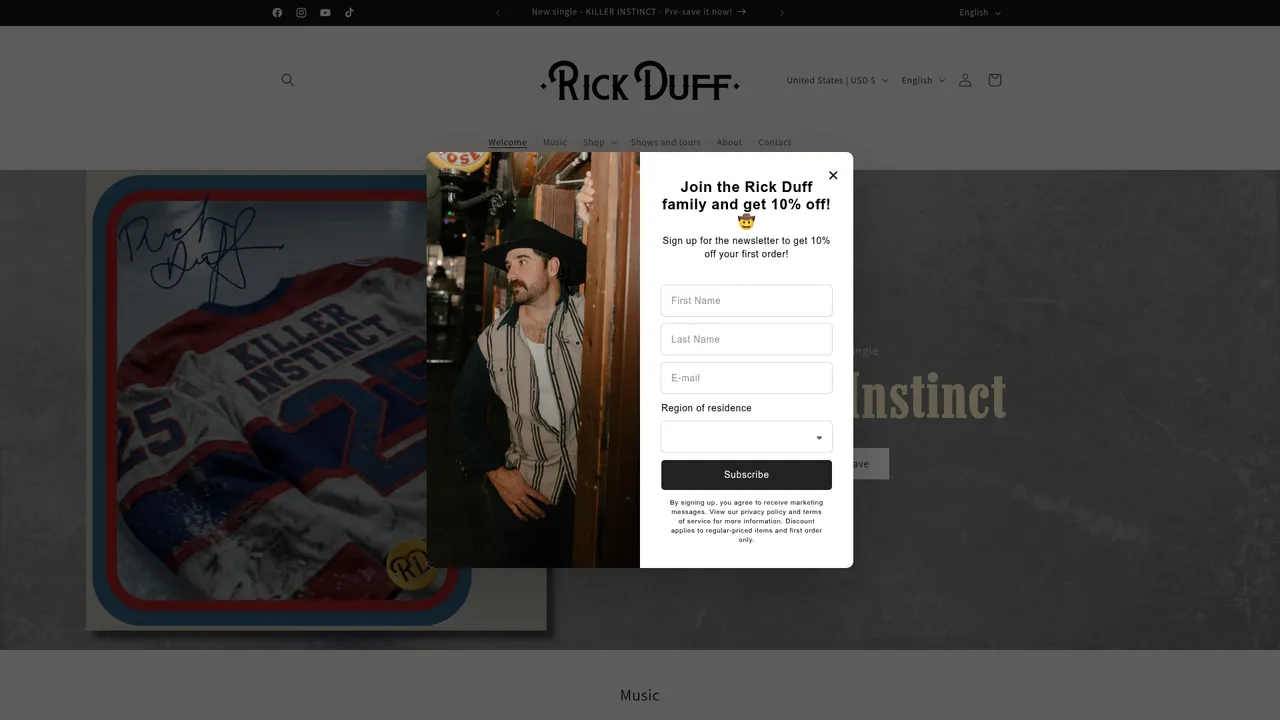Open the Contact page

click(775, 142)
